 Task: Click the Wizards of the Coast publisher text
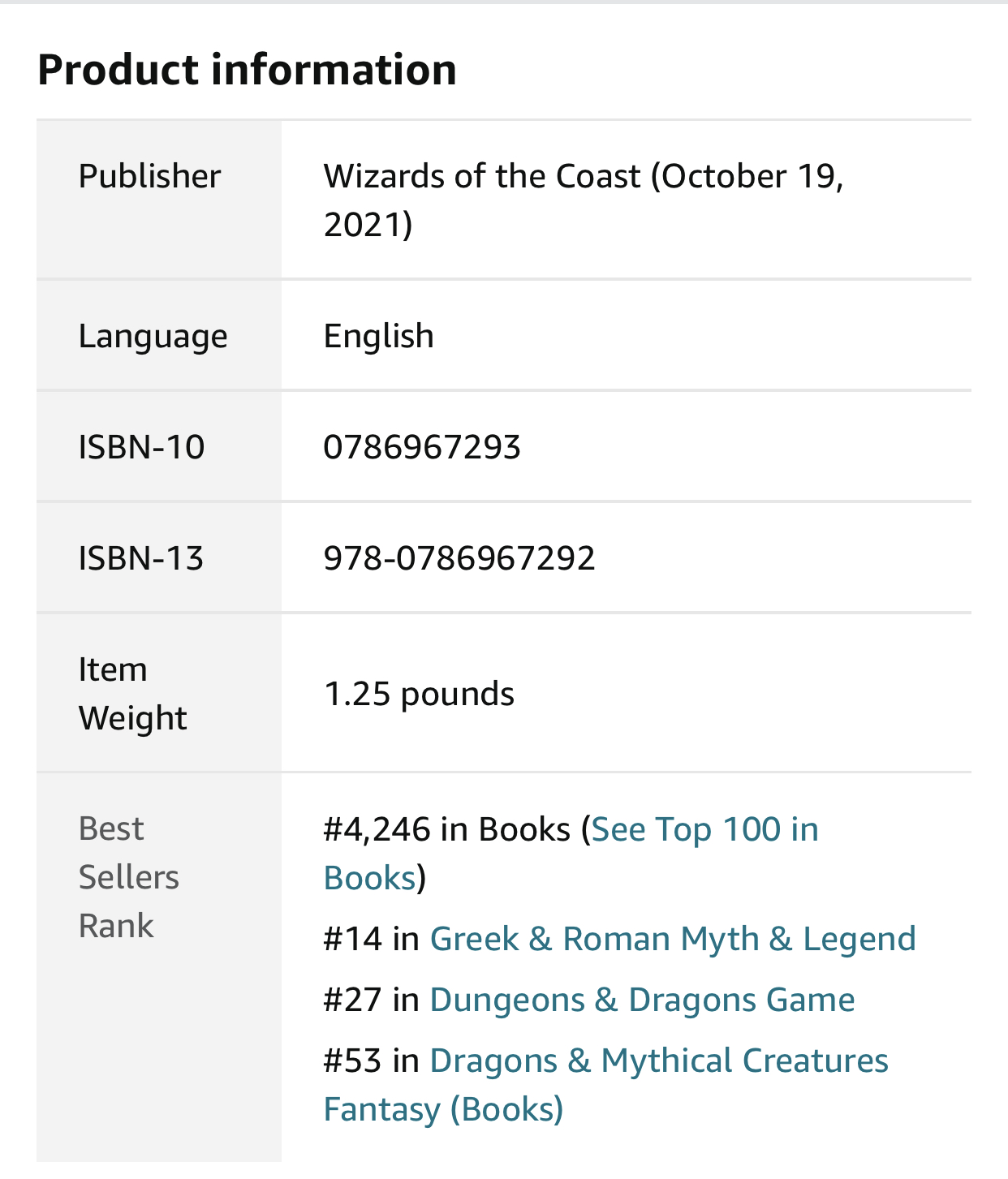(x=482, y=176)
